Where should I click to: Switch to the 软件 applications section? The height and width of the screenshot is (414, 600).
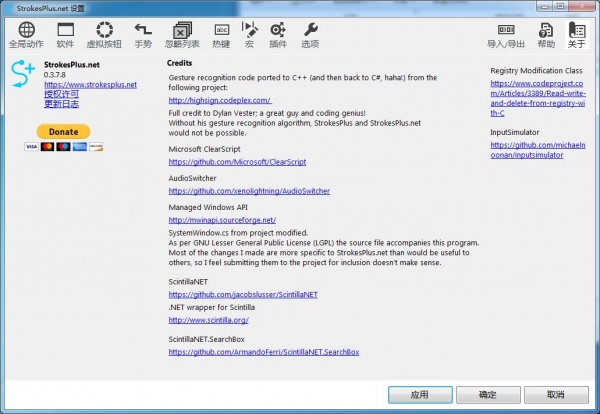[65, 35]
